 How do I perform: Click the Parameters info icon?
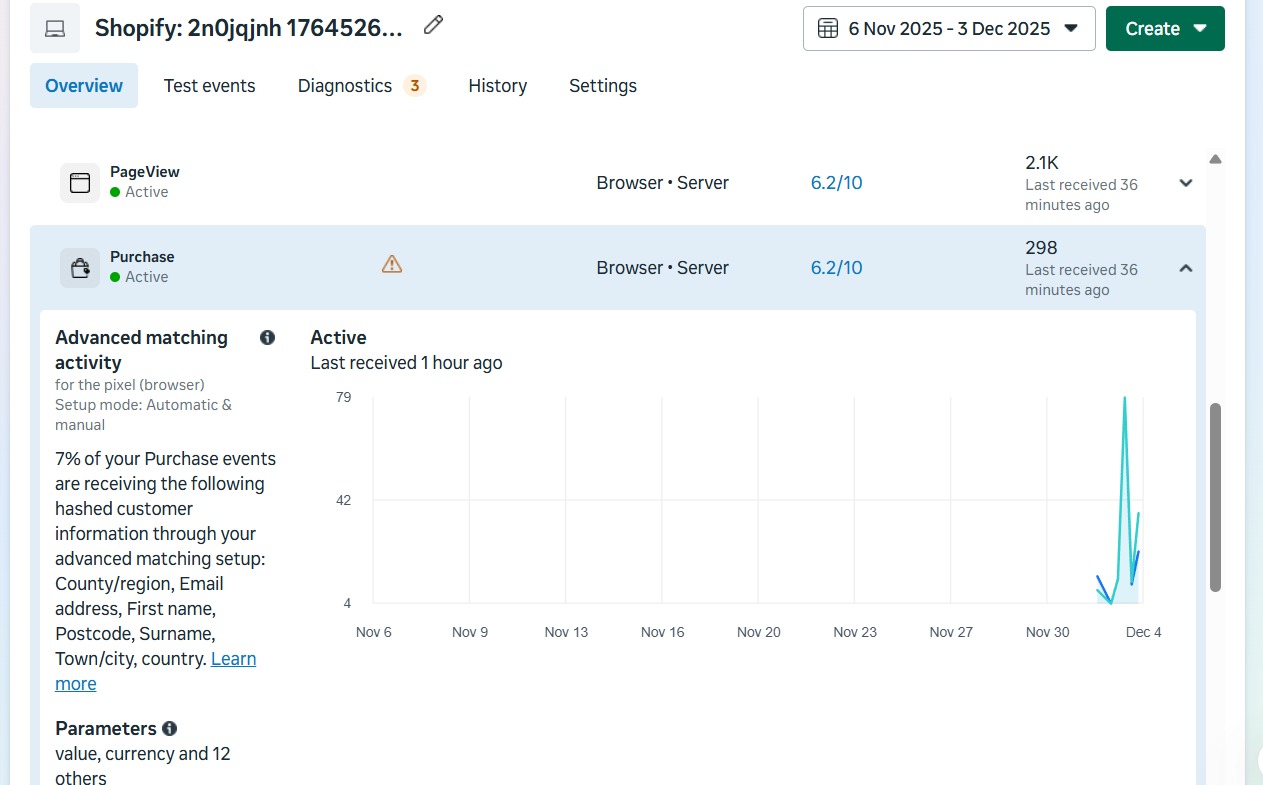(x=170, y=728)
